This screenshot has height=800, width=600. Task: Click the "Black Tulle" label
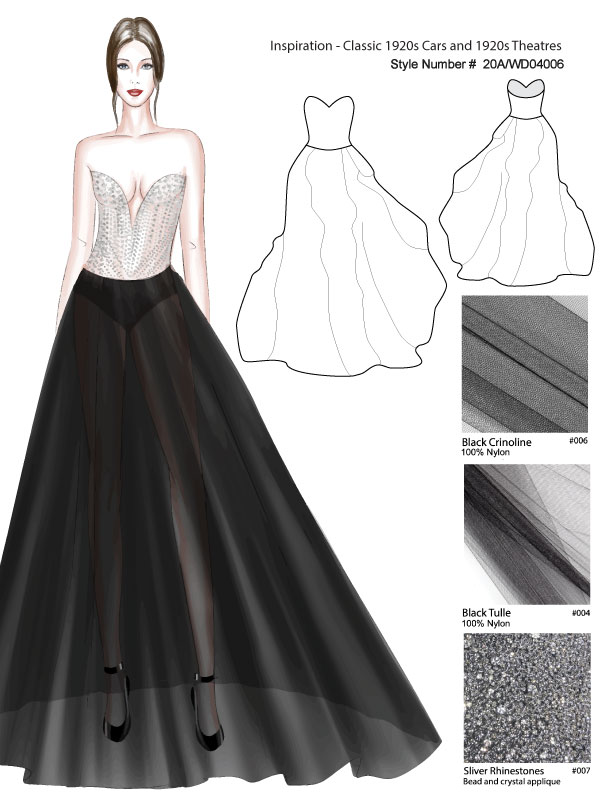487,611
